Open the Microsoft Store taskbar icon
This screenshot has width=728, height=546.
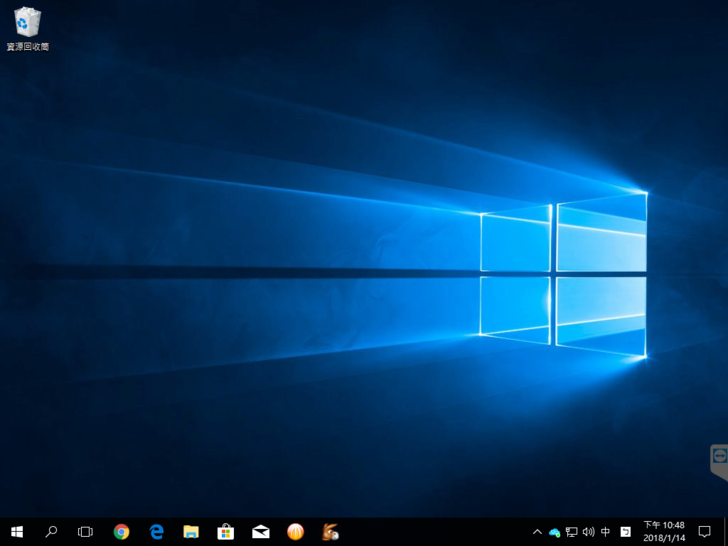click(226, 532)
